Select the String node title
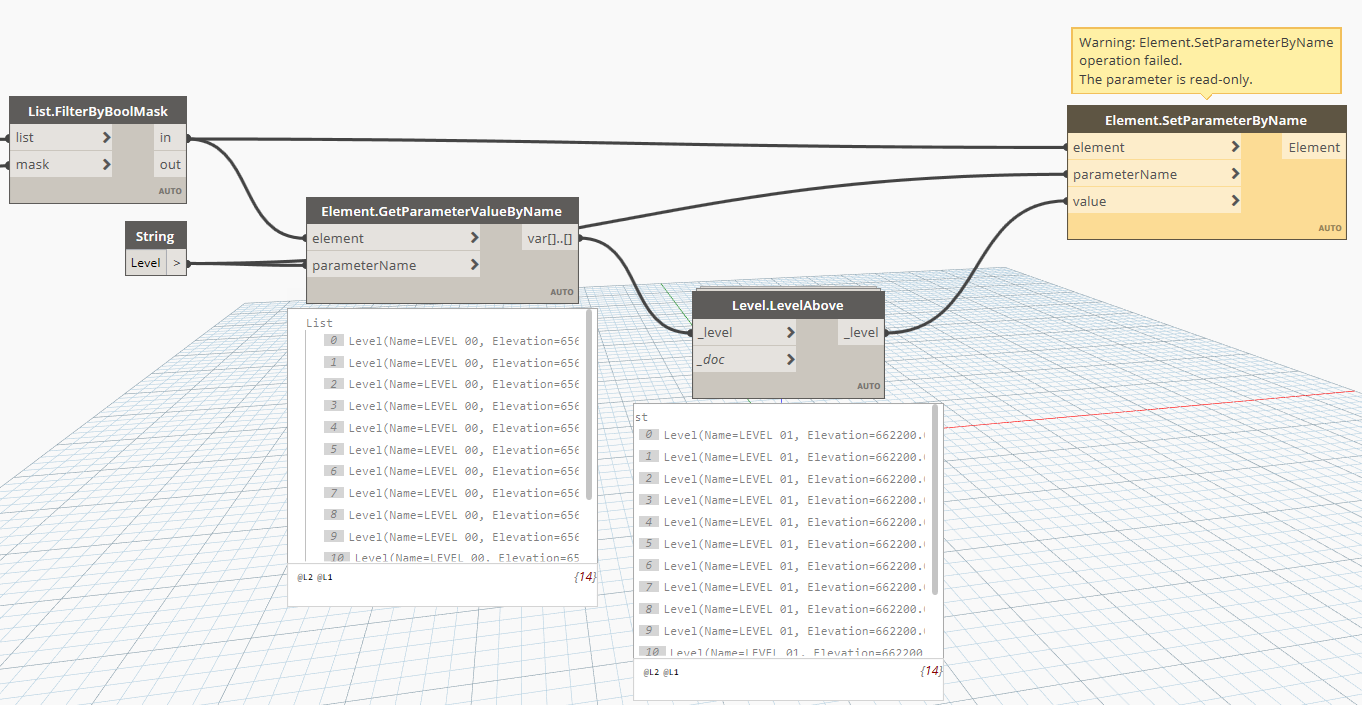1362x705 pixels. [155, 236]
